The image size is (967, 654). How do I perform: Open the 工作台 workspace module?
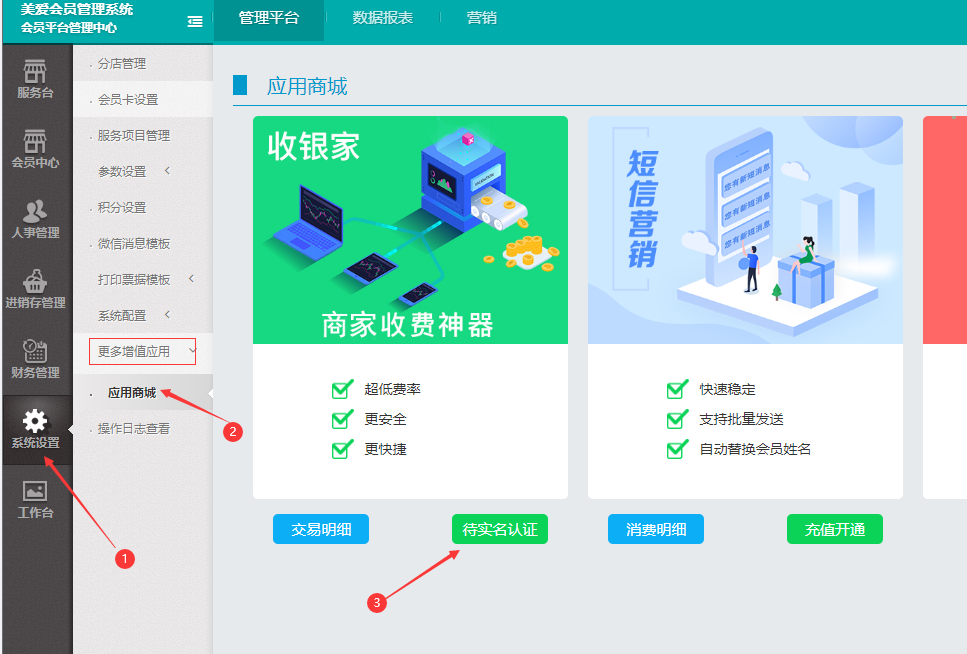[x=37, y=497]
